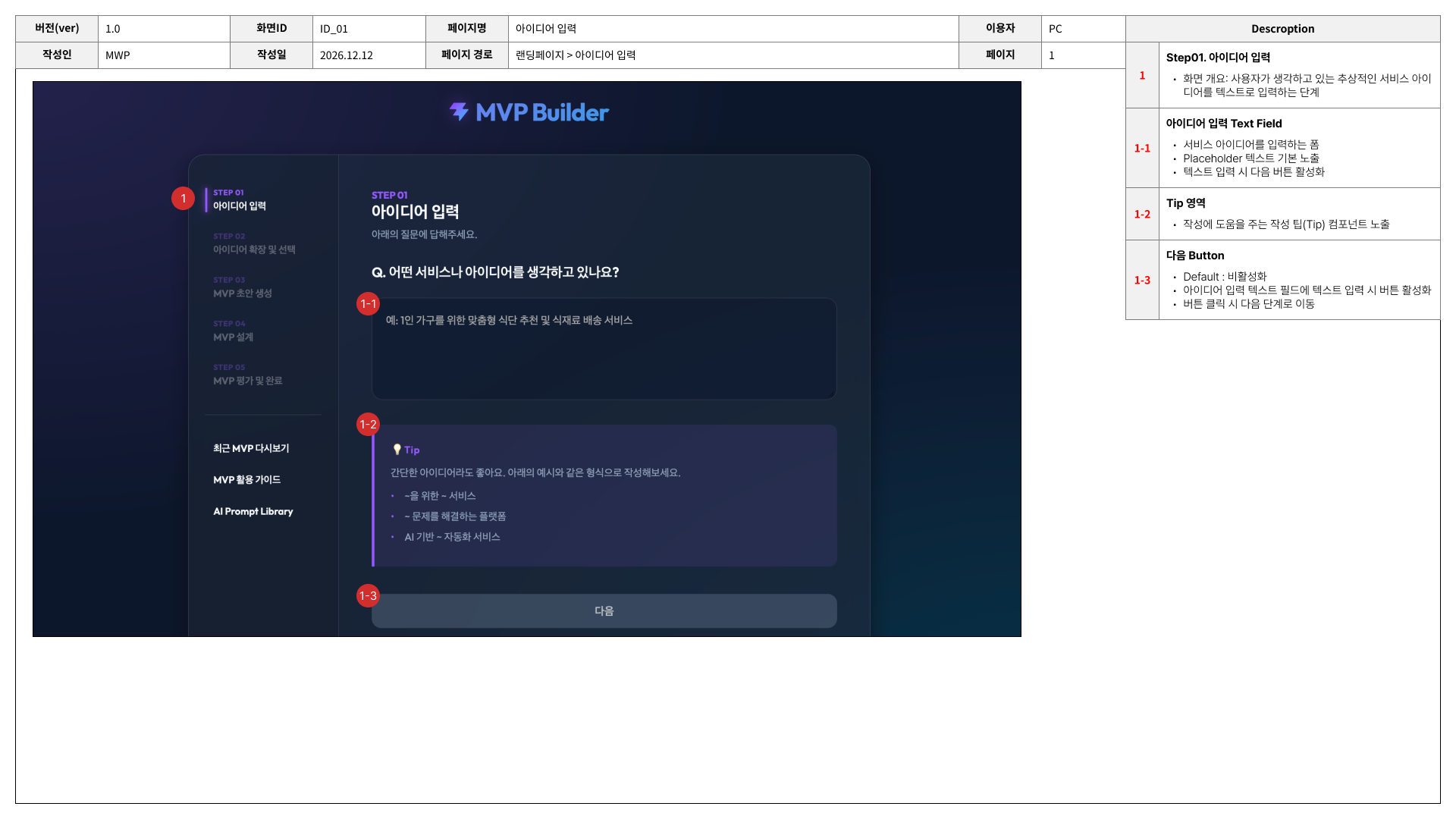Open STEP 03 MVP 초안 생성
This screenshot has height=819, width=1456.
(243, 287)
